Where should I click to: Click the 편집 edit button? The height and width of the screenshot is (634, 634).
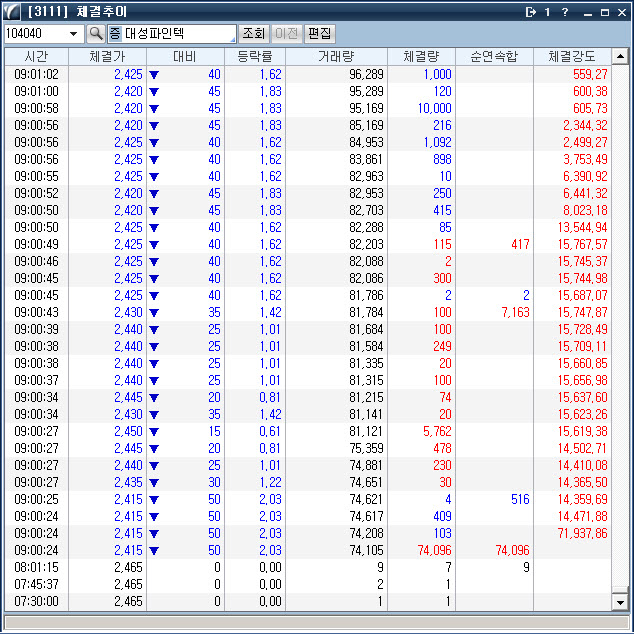click(319, 33)
